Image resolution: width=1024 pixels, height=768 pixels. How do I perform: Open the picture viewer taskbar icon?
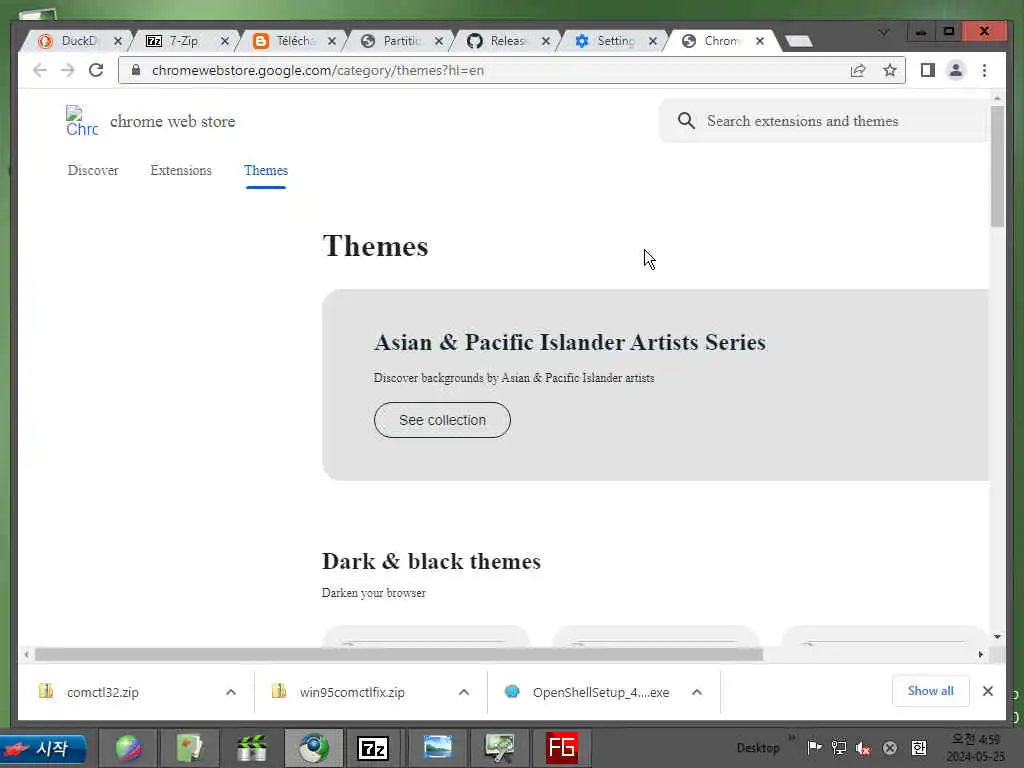click(437, 748)
